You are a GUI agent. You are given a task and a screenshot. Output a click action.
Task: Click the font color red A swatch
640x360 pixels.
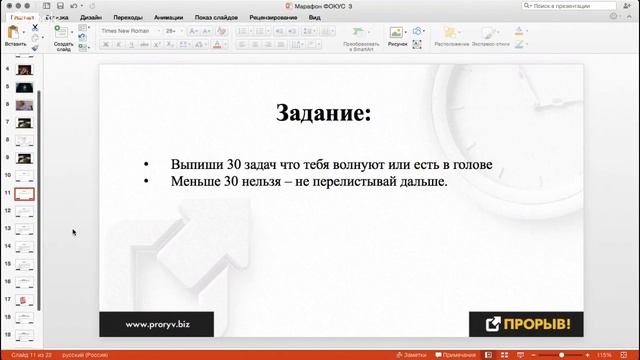(x=217, y=44)
